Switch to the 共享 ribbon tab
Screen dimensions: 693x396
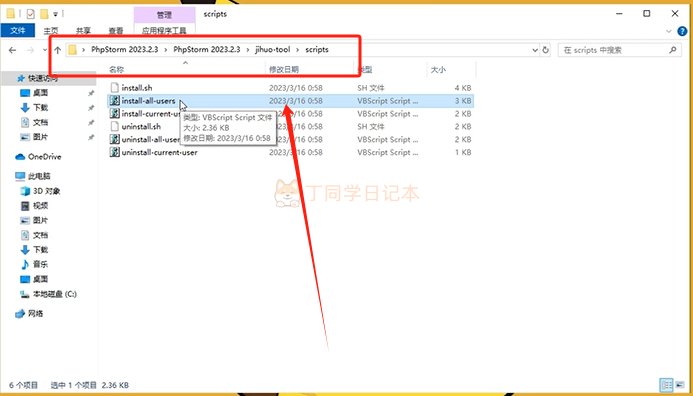[83, 31]
